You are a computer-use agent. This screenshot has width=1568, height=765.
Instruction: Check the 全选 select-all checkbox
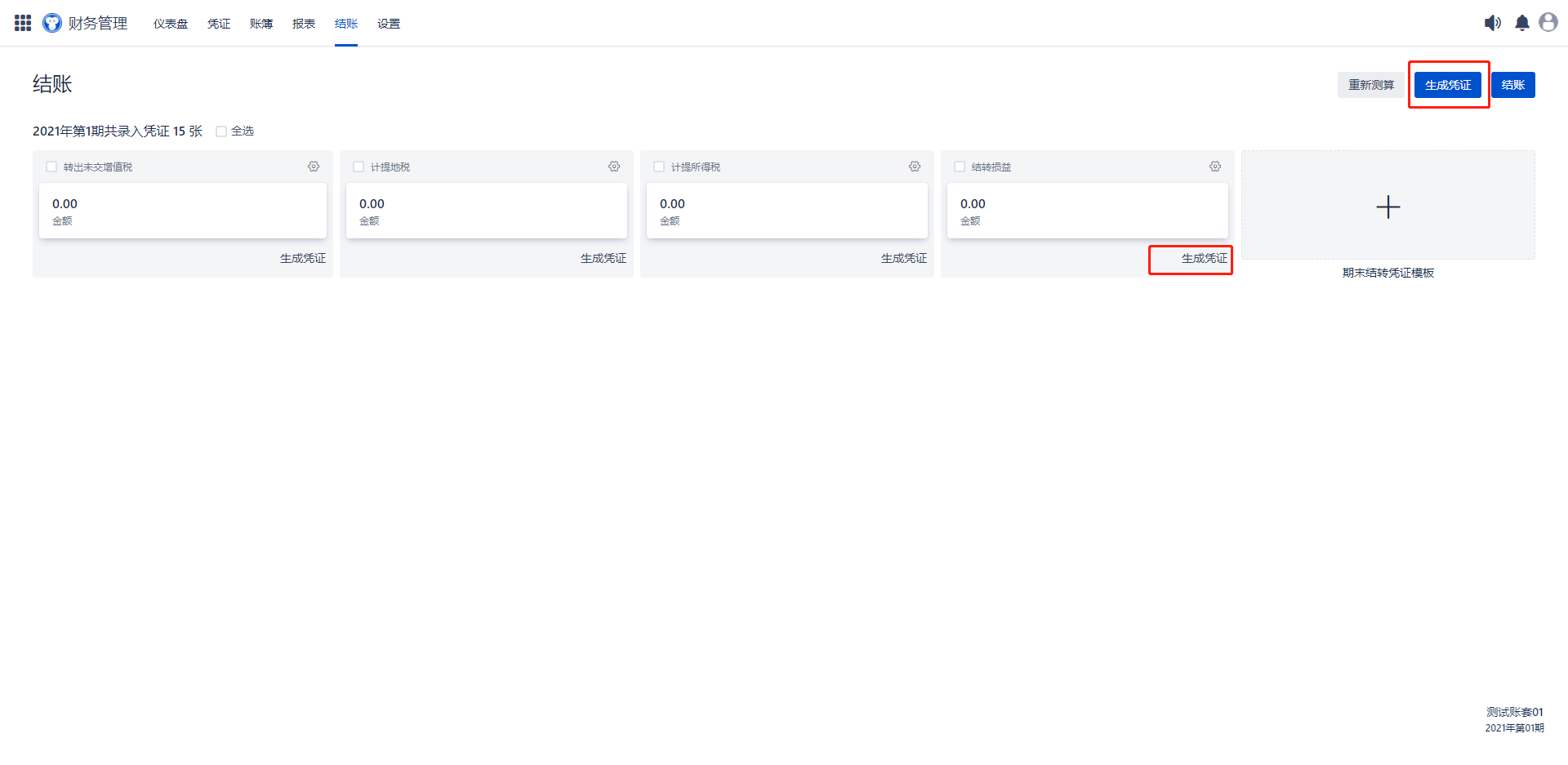pyautogui.click(x=221, y=131)
